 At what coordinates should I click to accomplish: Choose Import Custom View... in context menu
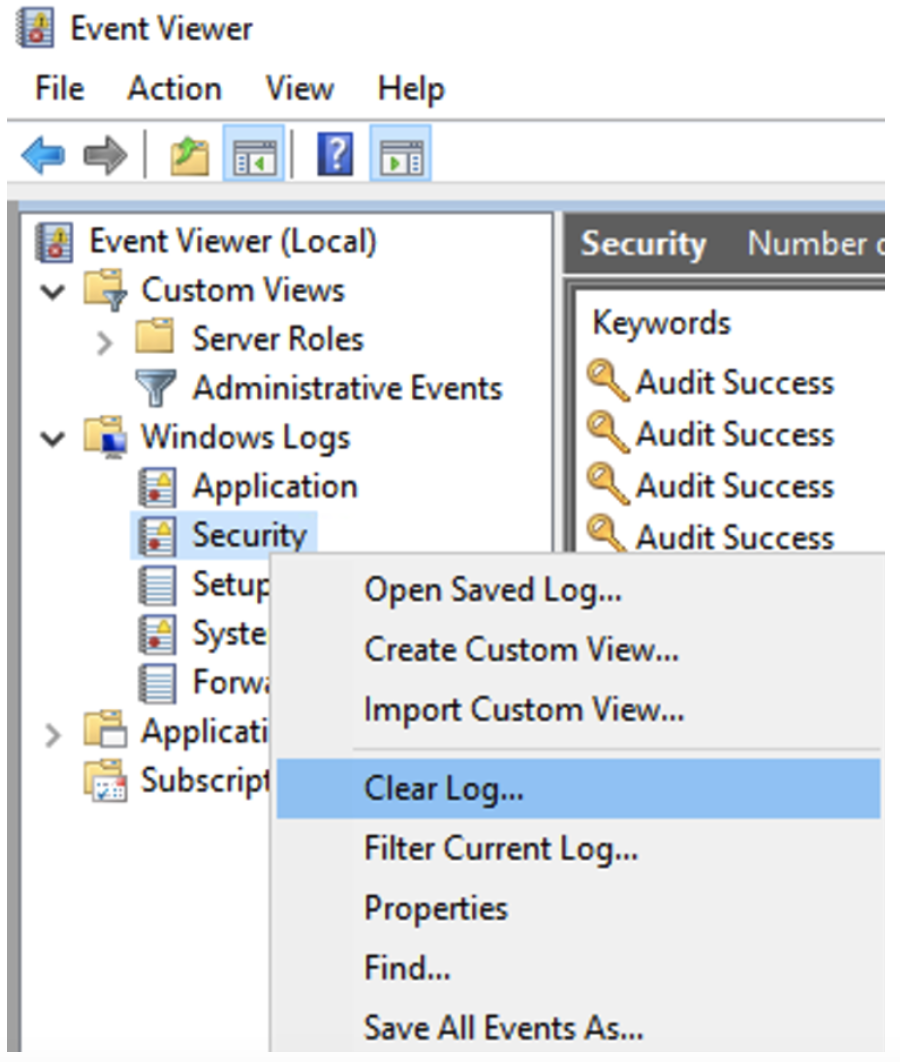[x=578, y=709]
